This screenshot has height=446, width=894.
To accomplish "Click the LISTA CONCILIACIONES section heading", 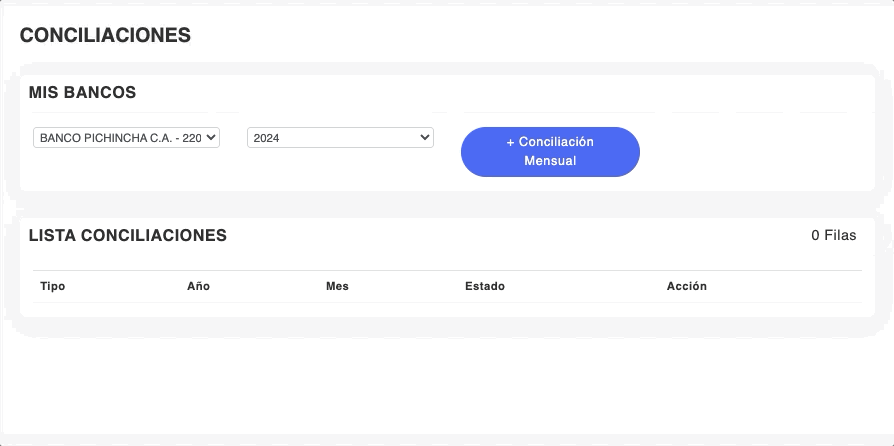I will tap(127, 236).
